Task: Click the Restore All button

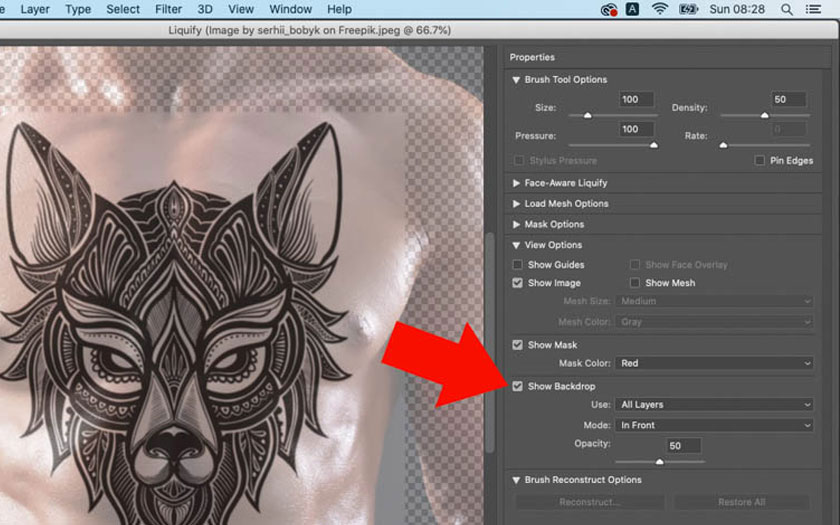Action: click(742, 502)
